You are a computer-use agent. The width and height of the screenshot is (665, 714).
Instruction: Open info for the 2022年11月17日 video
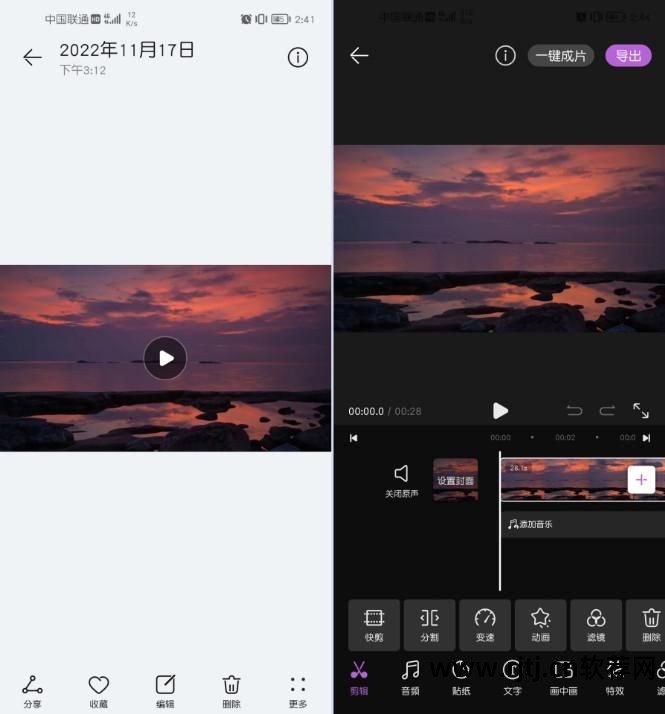pyautogui.click(x=298, y=57)
